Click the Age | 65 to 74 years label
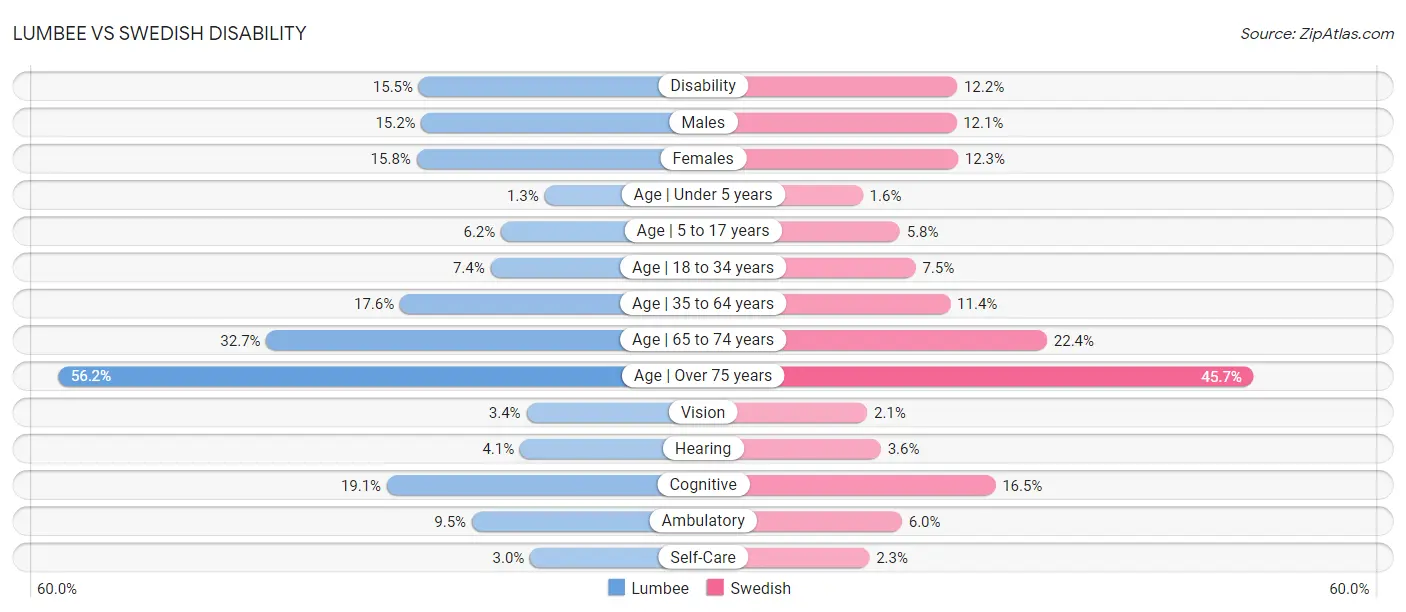This screenshot has height=612, width=1406. [703, 340]
